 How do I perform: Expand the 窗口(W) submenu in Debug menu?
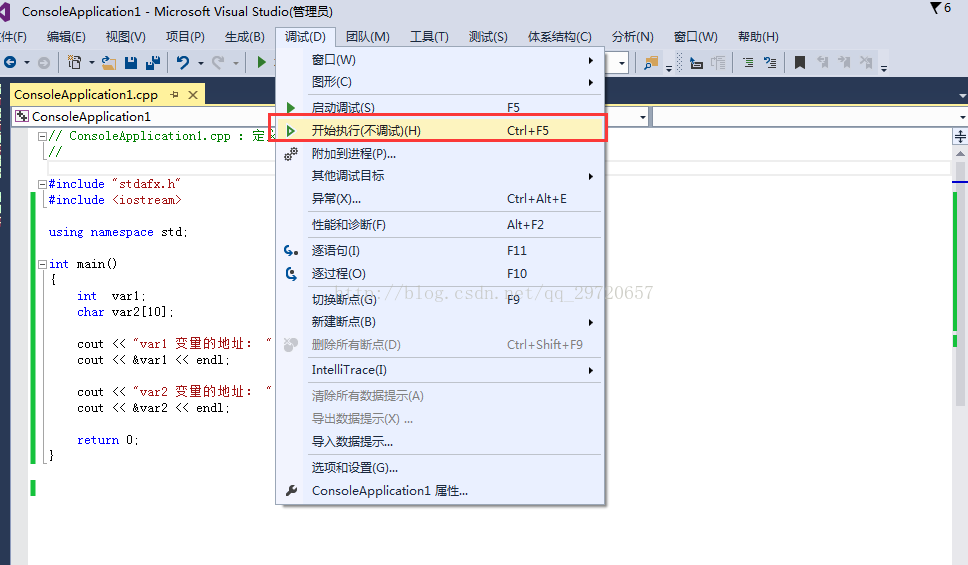pyautogui.click(x=440, y=60)
